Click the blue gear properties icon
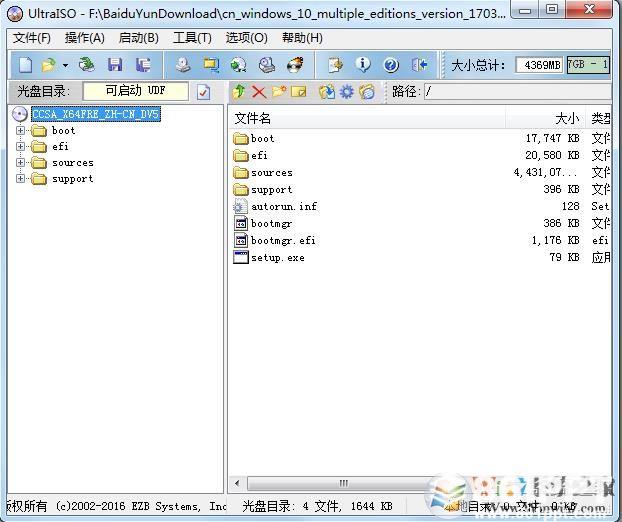 pos(347,92)
